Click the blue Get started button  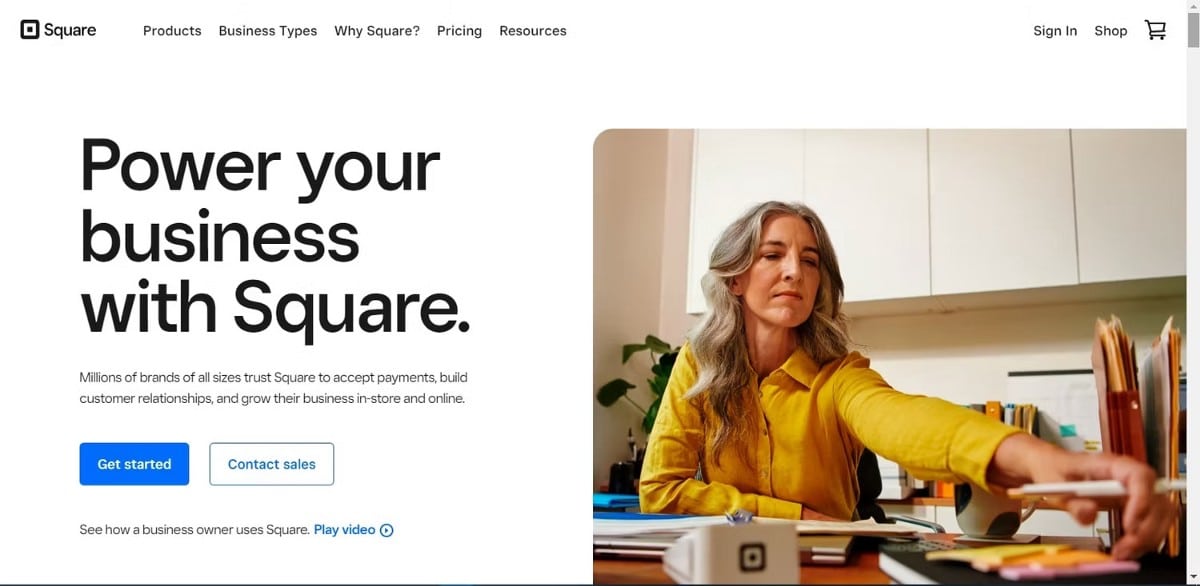point(134,464)
